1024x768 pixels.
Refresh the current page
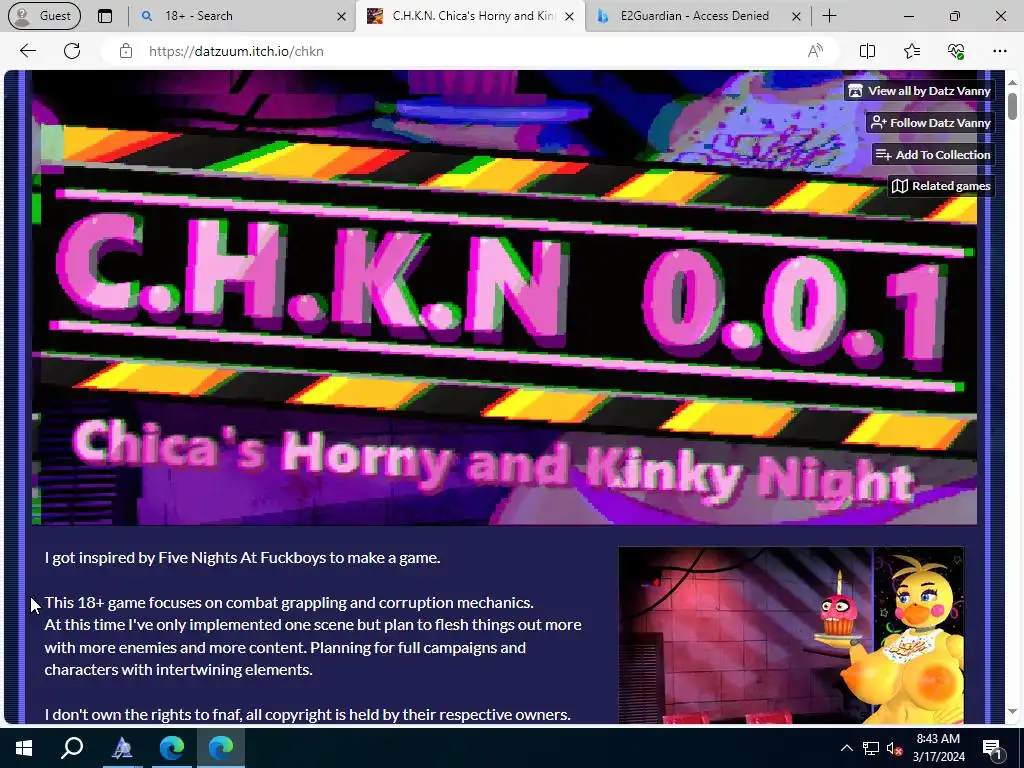(x=72, y=51)
